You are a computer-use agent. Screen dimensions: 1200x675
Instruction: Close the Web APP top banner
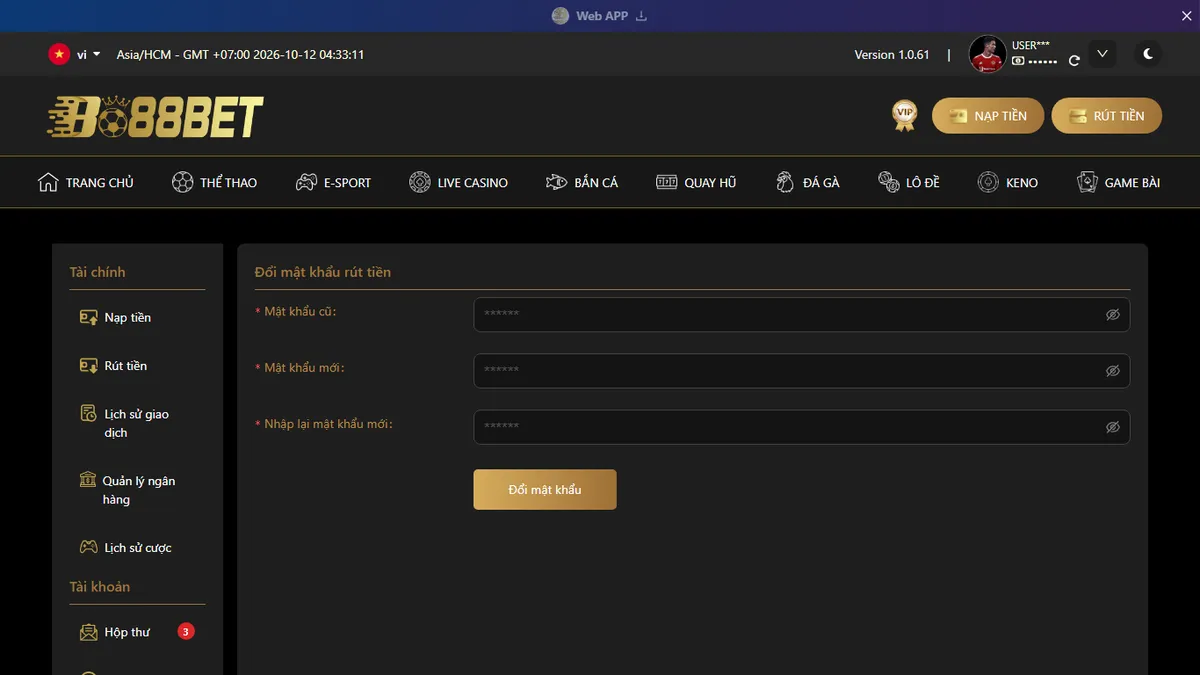pos(1187,16)
